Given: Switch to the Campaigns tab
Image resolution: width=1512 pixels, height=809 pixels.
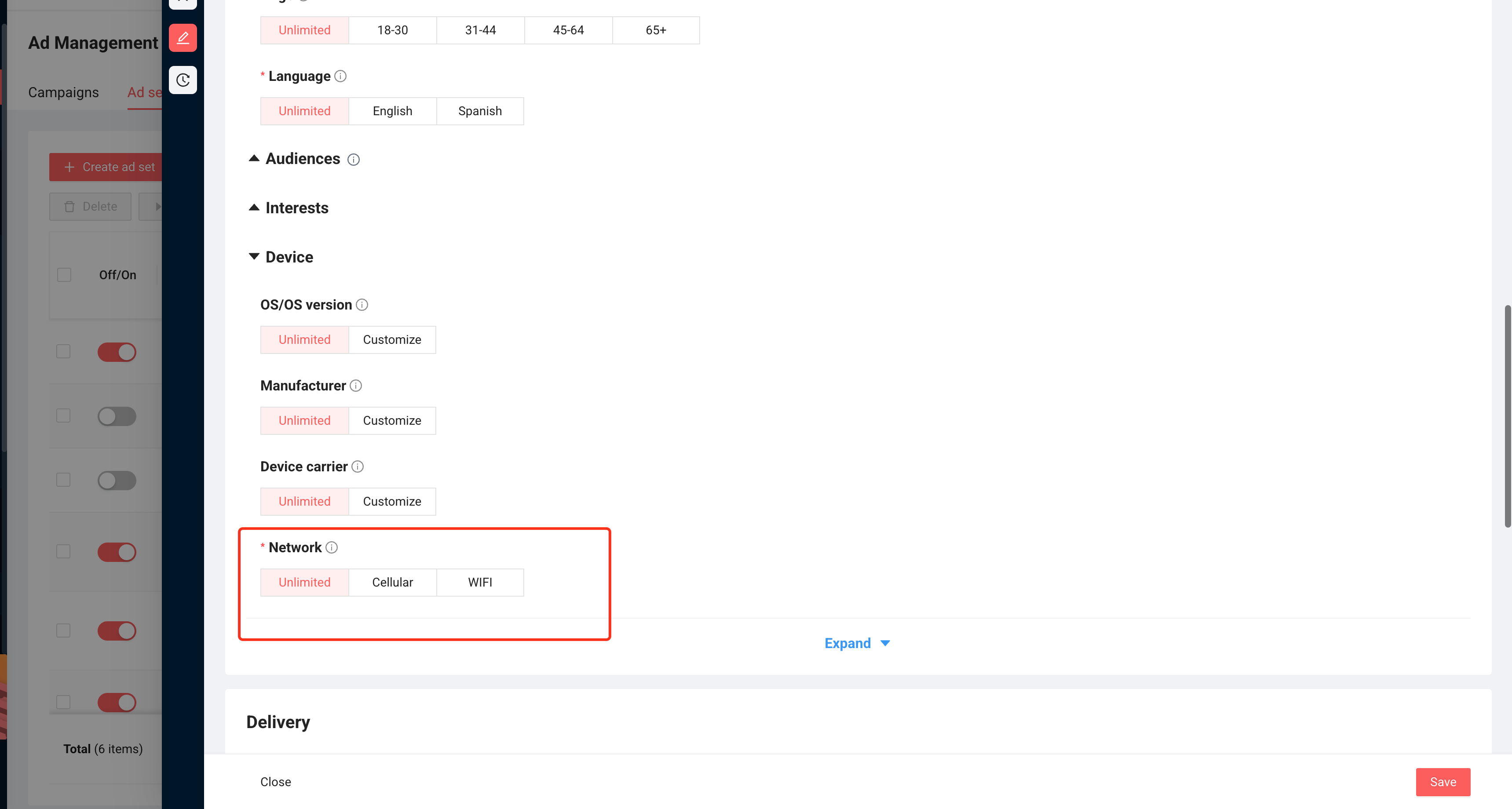Looking at the screenshot, I should (x=63, y=93).
